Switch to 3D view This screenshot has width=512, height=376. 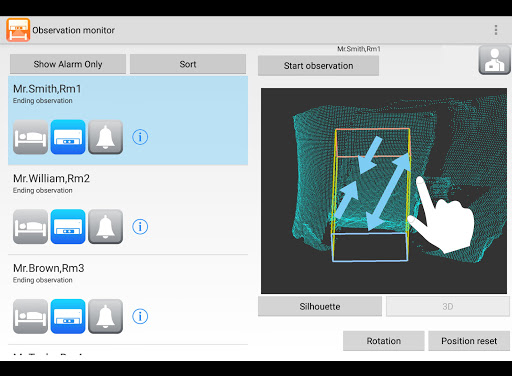[x=448, y=306]
